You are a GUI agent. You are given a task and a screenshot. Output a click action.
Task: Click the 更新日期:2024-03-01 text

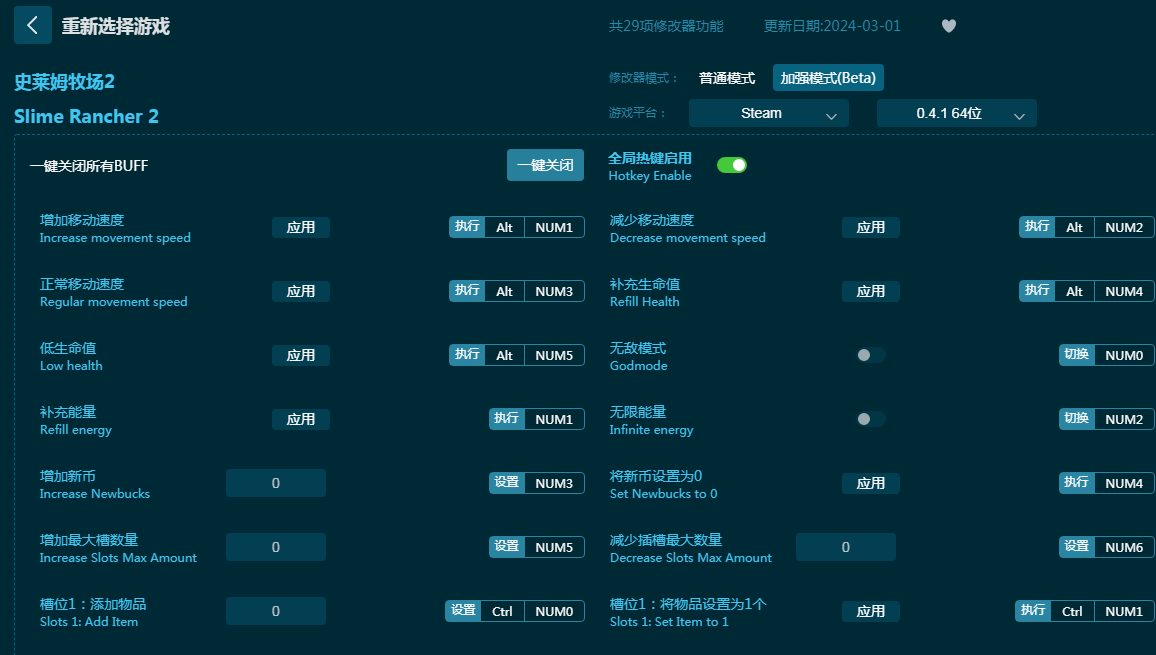832,27
